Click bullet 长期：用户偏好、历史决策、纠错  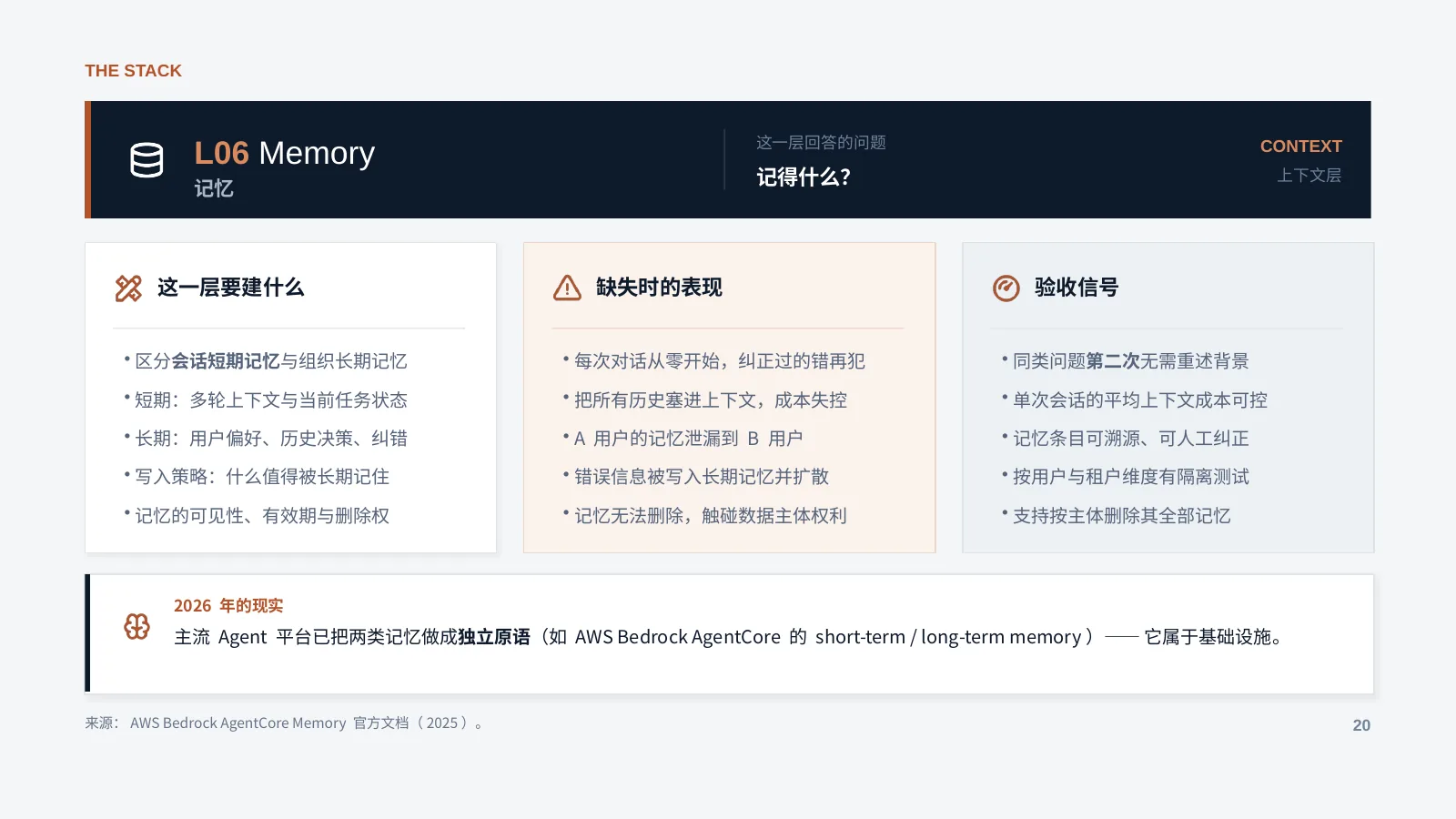(266, 439)
